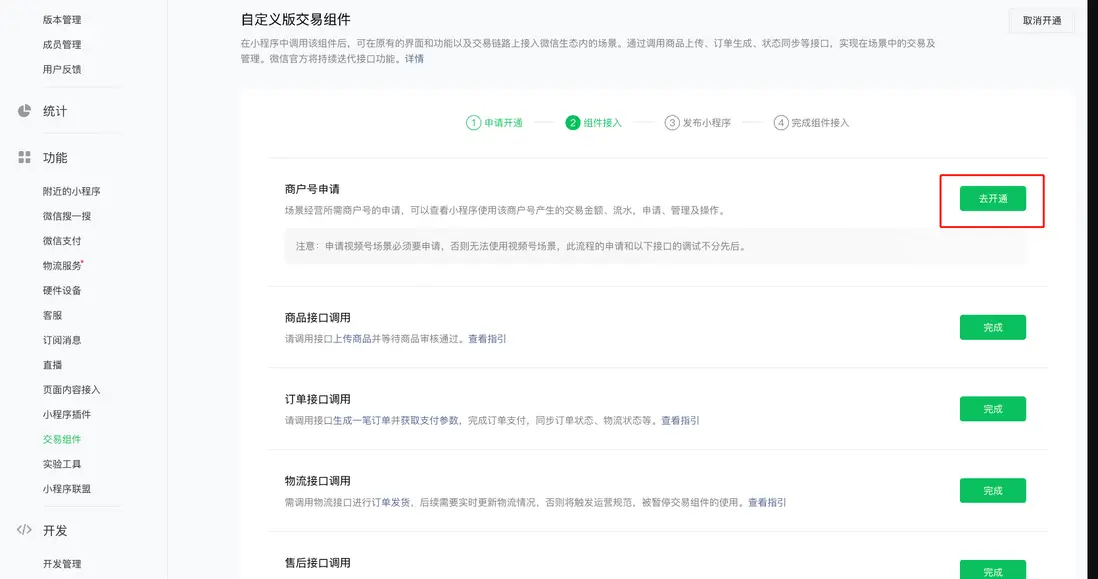
Task: Click the 订单接口调用 heading
Action: [317, 399]
